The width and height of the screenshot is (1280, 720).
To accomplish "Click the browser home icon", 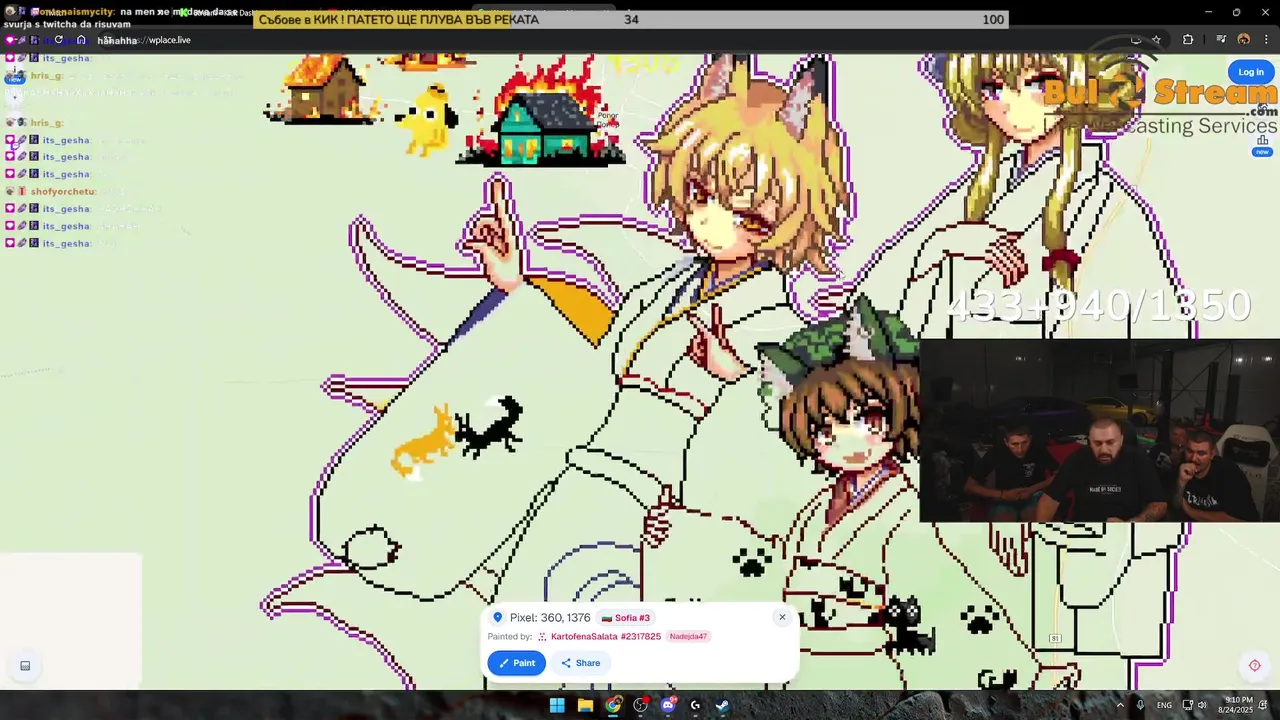I will (81, 40).
